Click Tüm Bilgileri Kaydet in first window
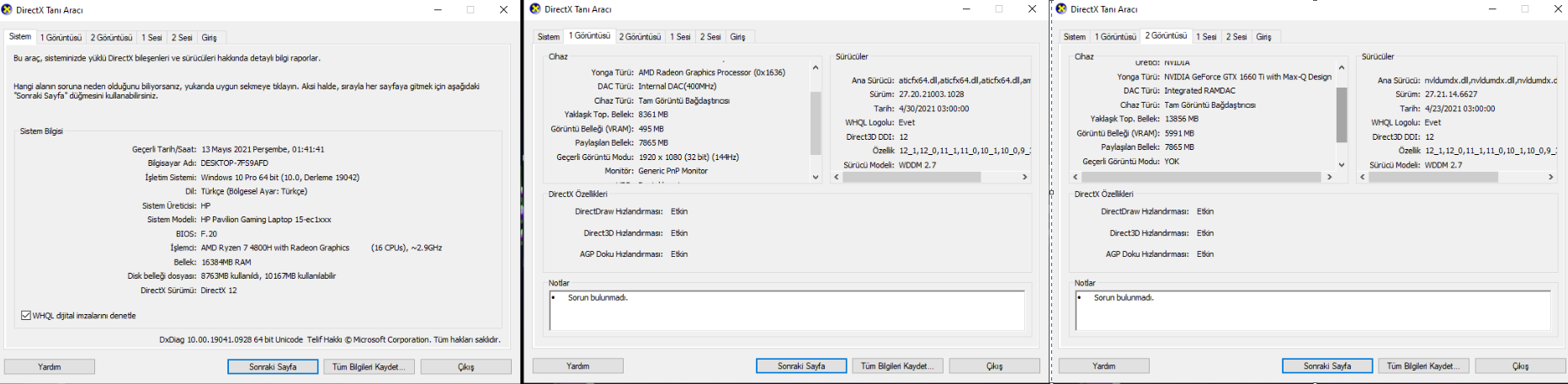The width and height of the screenshot is (1568, 384). point(369,367)
